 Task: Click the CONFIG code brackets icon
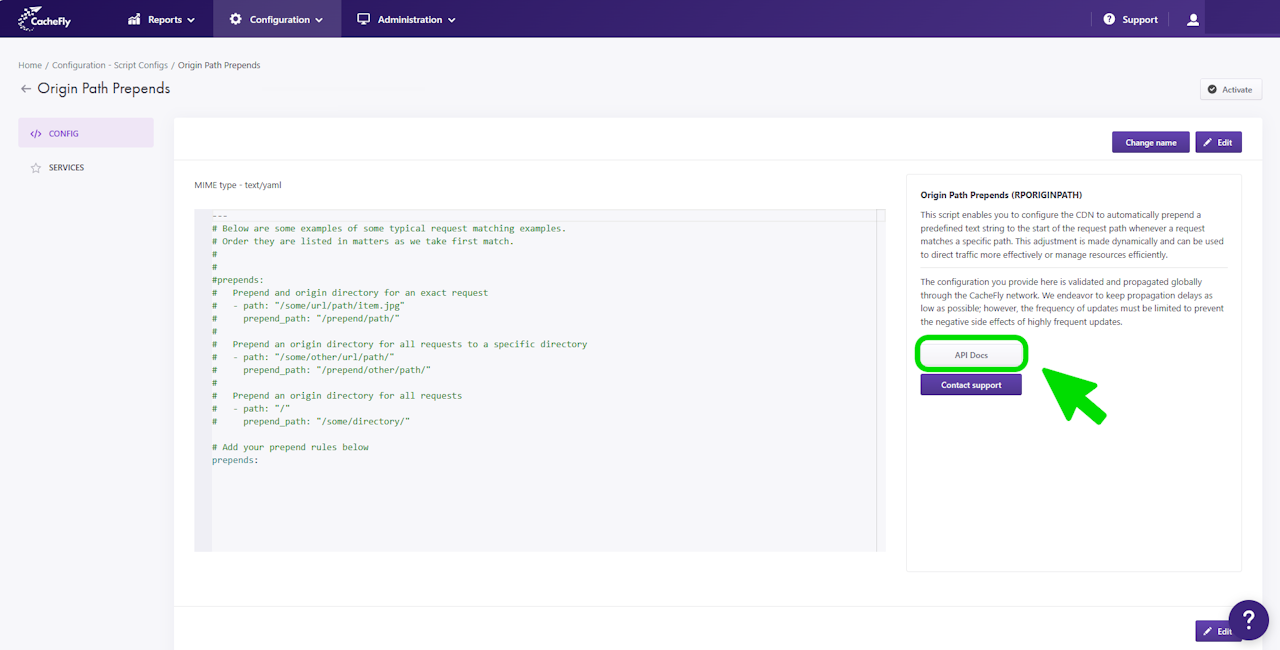[36, 133]
